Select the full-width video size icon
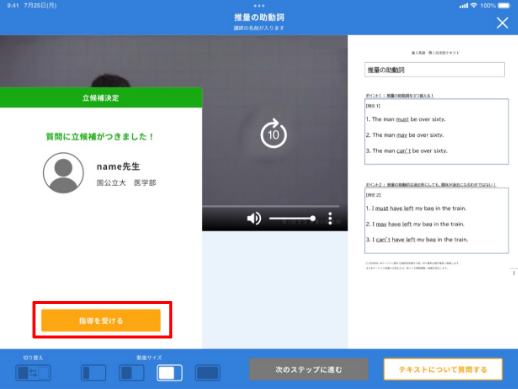 pyautogui.click(x=208, y=373)
